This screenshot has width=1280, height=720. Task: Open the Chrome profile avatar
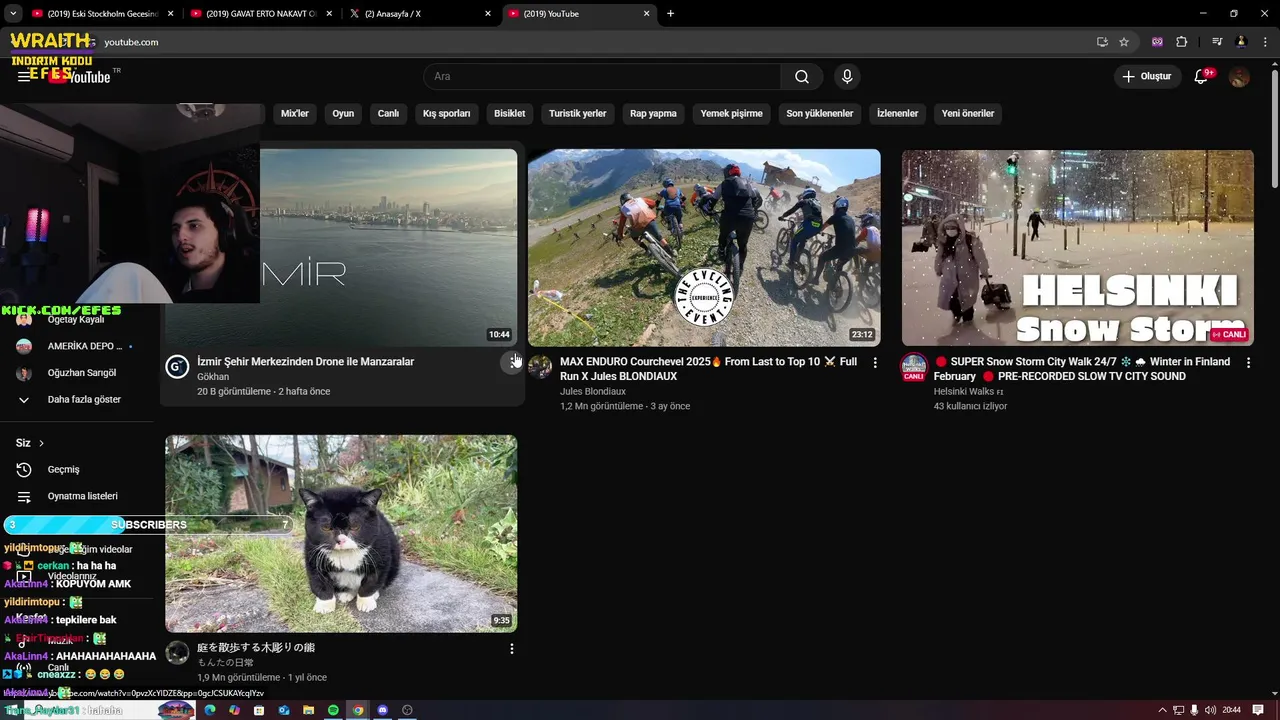(x=1241, y=42)
